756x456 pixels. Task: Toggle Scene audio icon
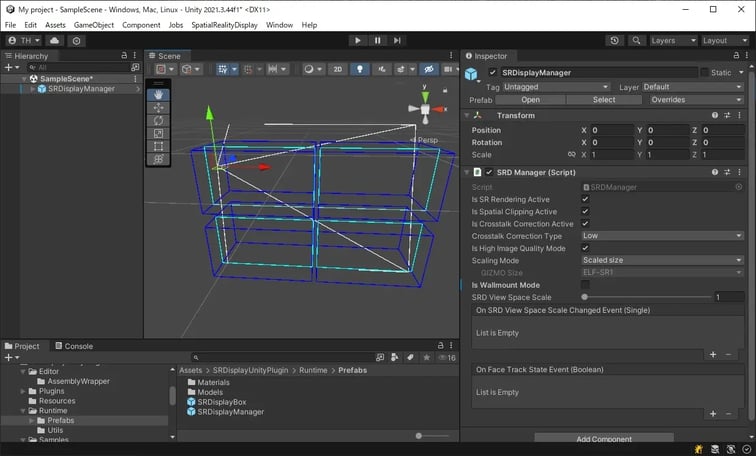pos(382,69)
